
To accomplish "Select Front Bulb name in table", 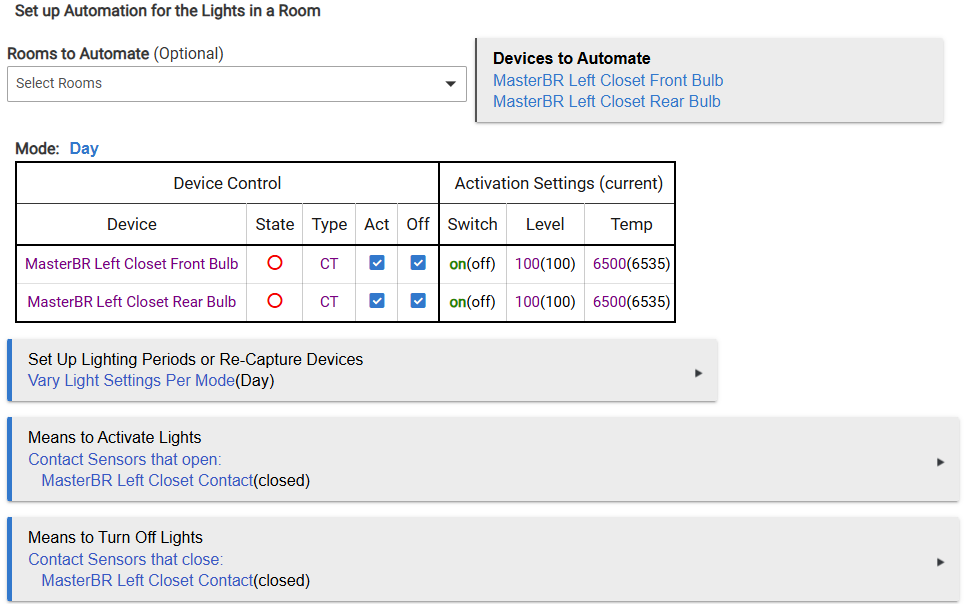I will pyautogui.click(x=132, y=264).
